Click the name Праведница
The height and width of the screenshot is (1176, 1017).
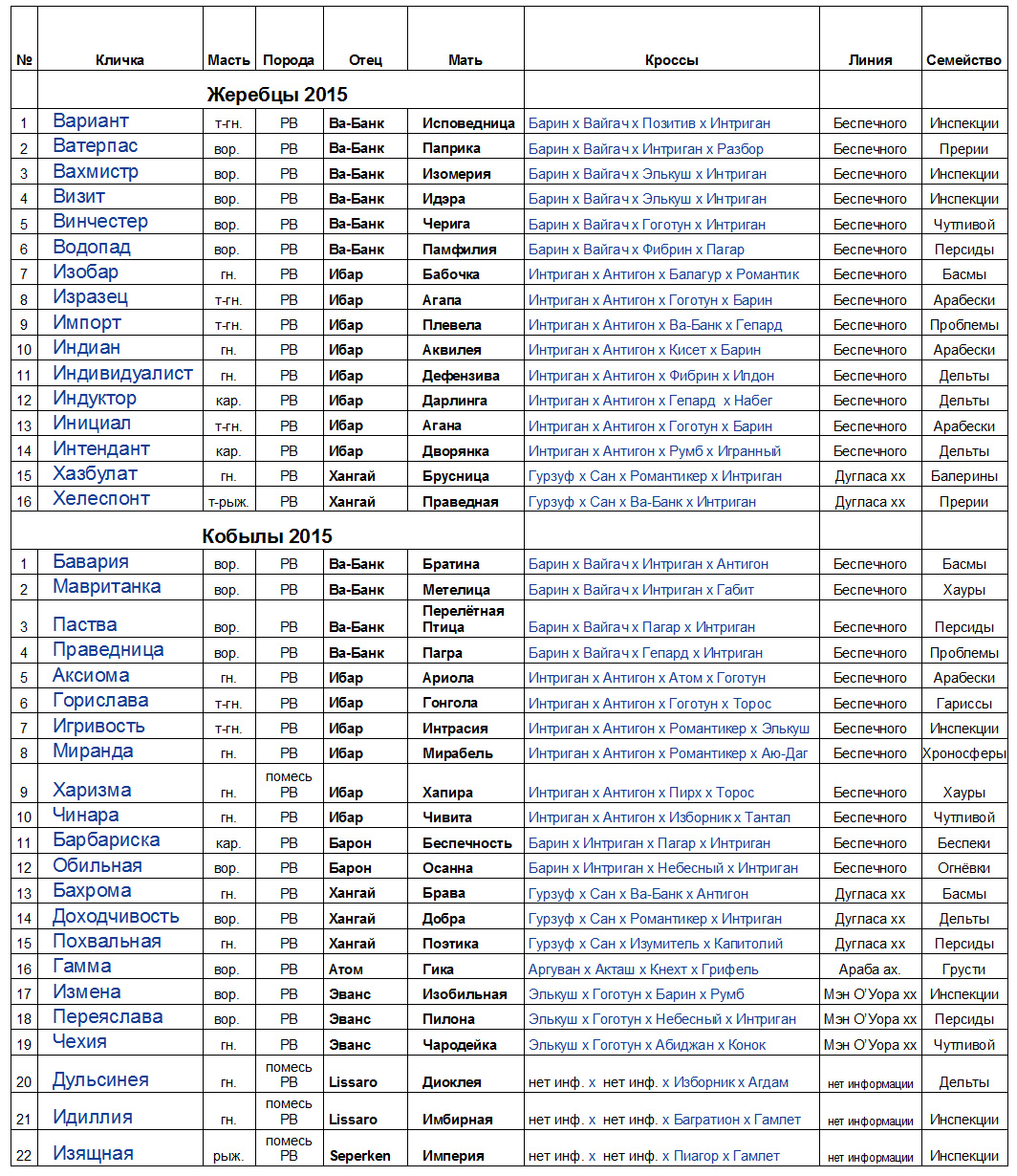(x=108, y=650)
